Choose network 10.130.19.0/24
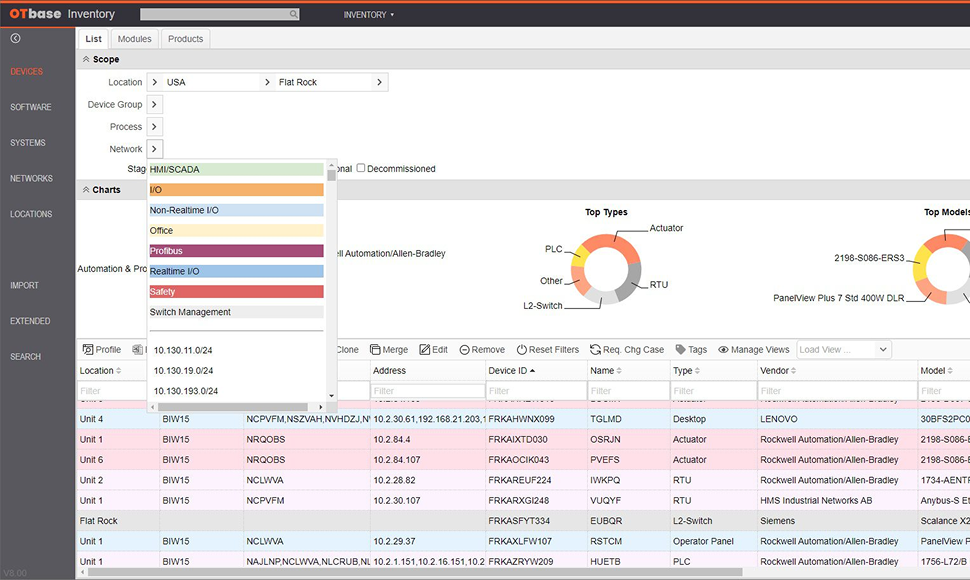 coord(184,371)
